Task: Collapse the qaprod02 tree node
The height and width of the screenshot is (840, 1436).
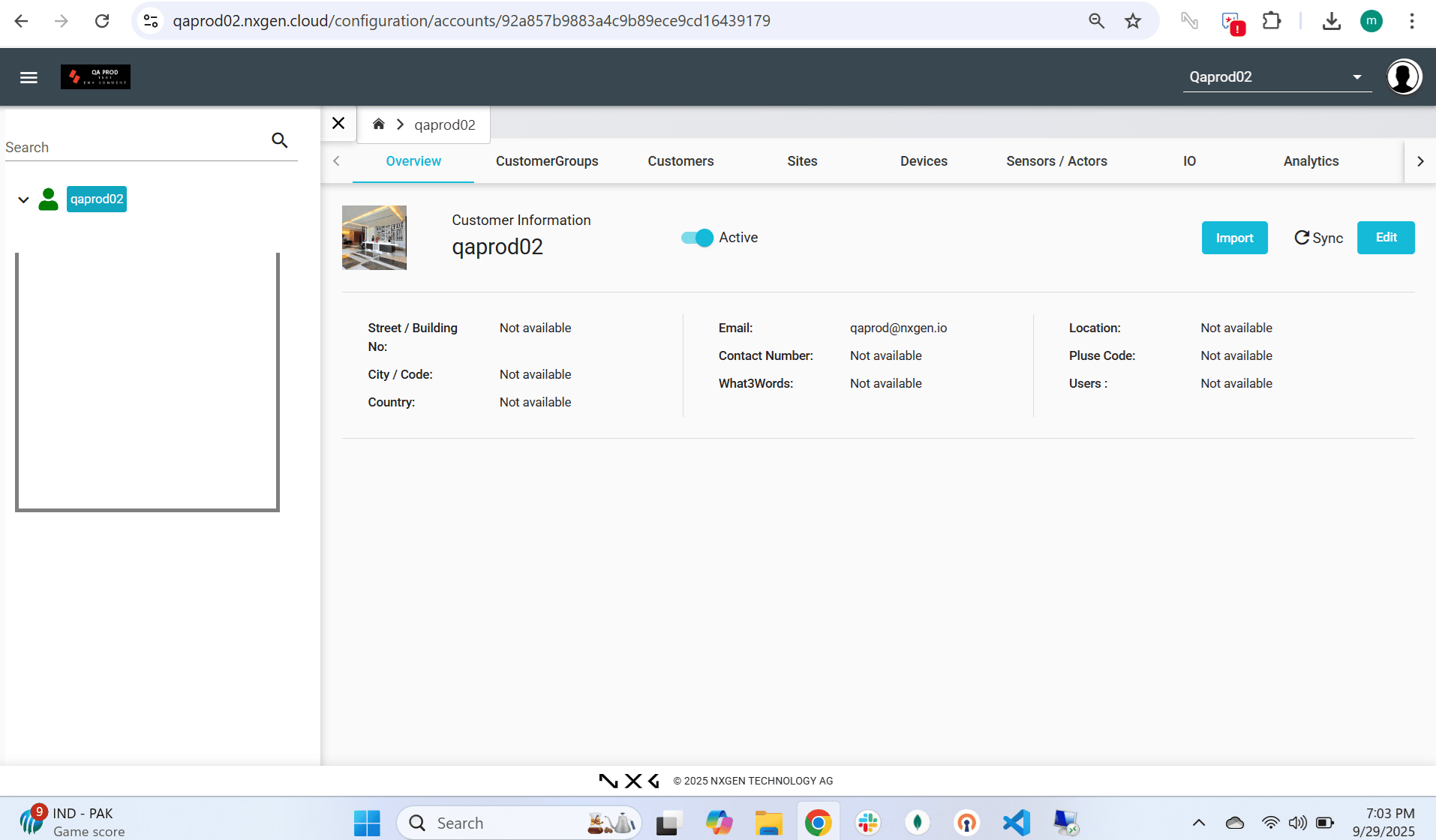Action: (23, 199)
